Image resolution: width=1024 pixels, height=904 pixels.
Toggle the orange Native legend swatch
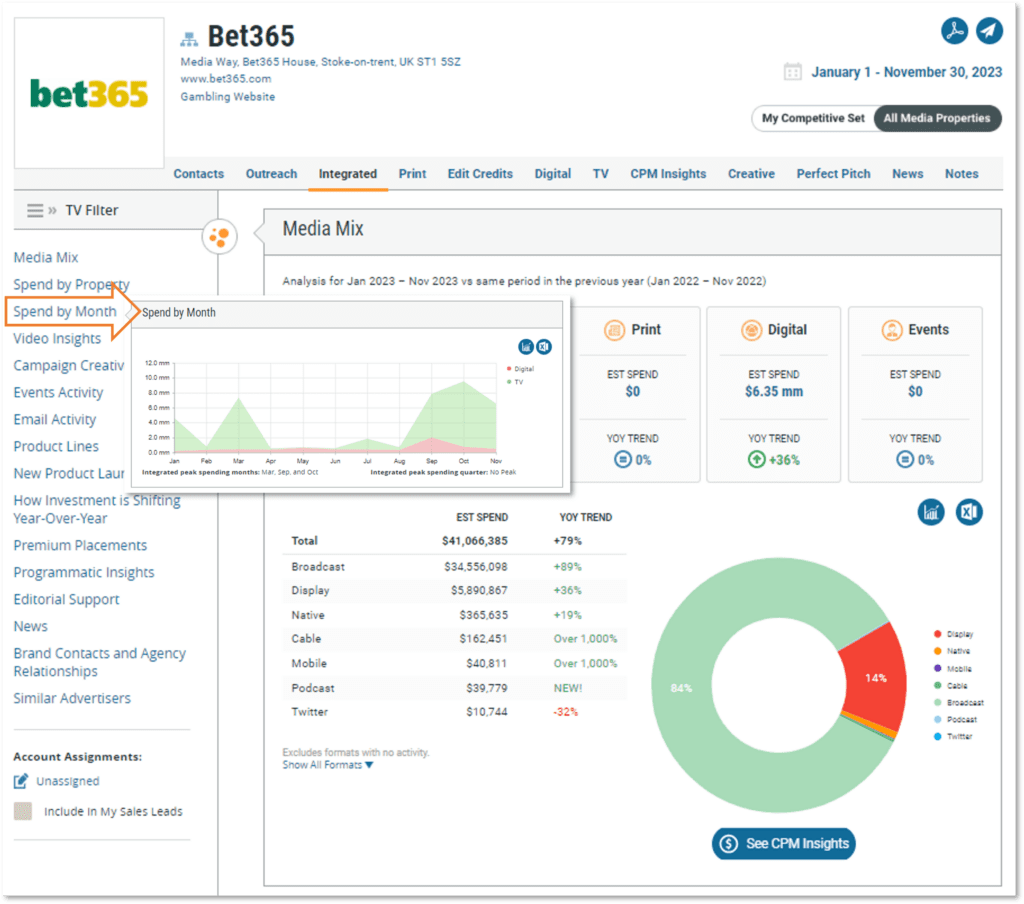[938, 651]
